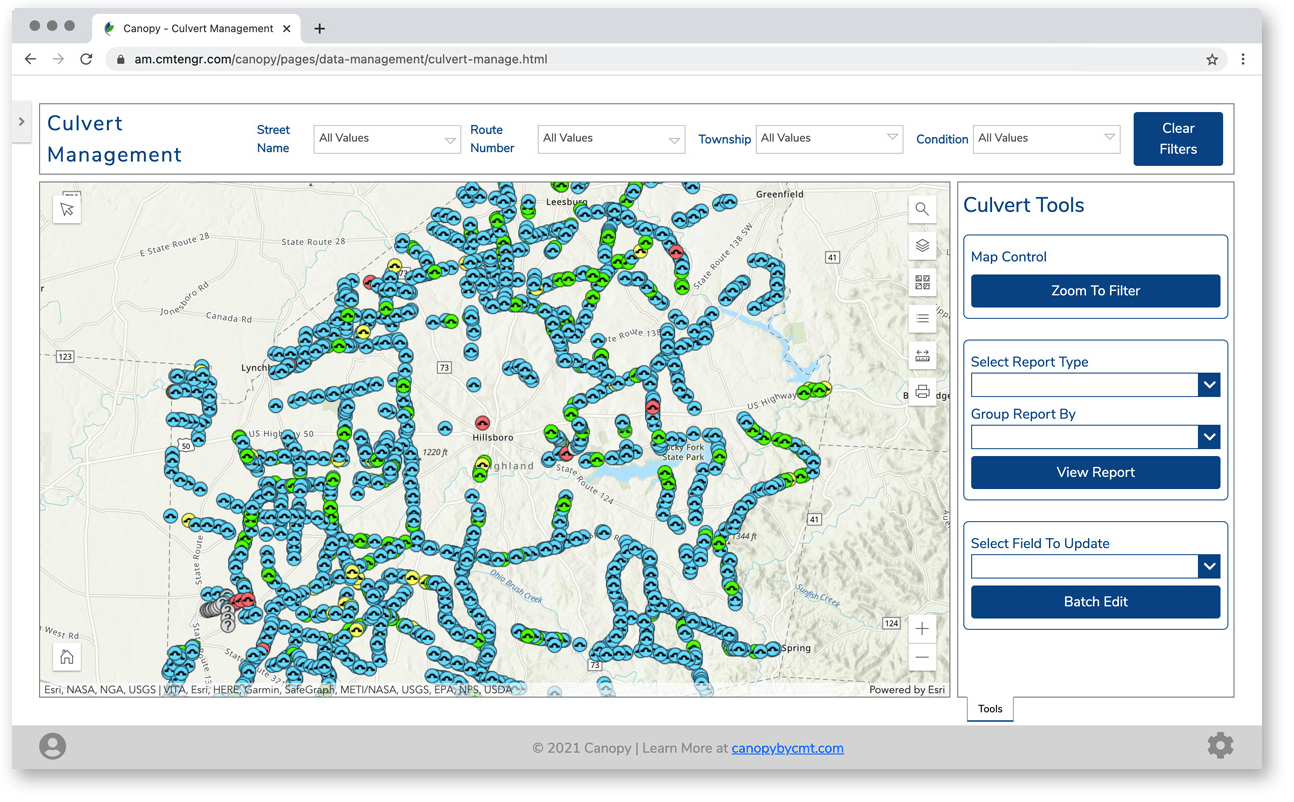Image resolution: width=1294 pixels, height=802 pixels.
Task: Click the View Report button
Action: (1096, 472)
